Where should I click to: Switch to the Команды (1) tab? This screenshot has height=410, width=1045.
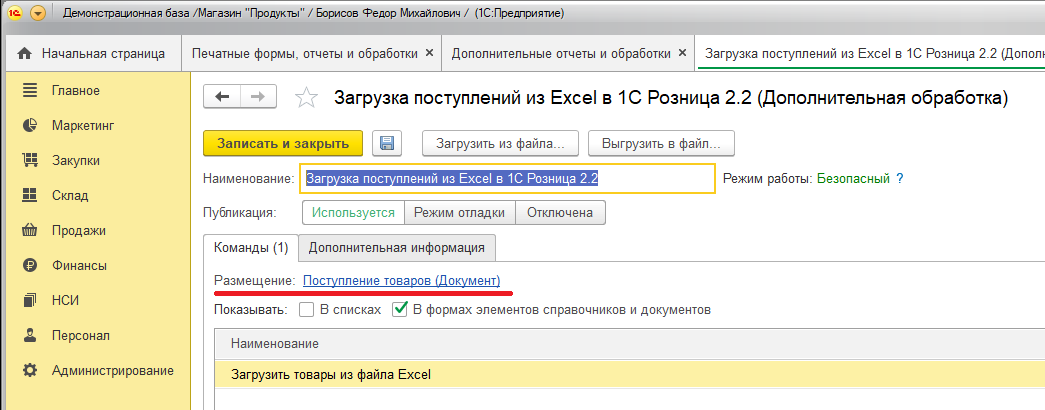pos(251,248)
